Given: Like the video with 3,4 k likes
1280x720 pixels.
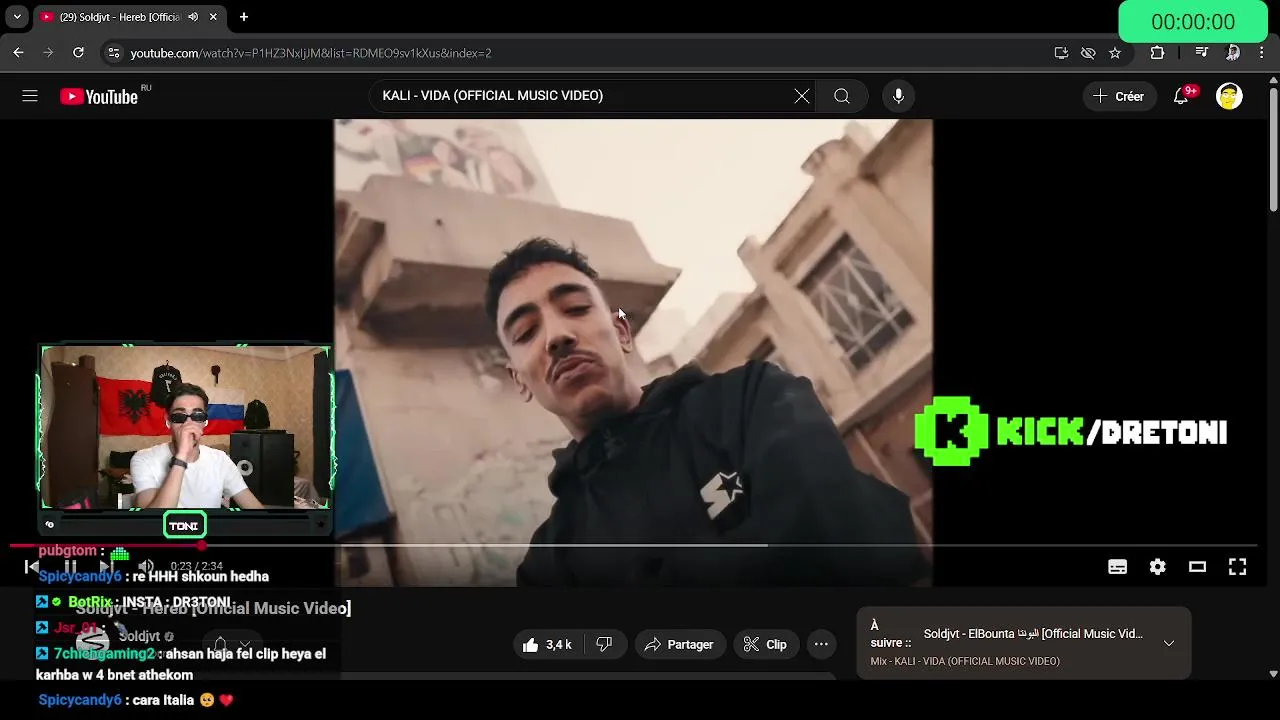Looking at the screenshot, I should [x=548, y=645].
